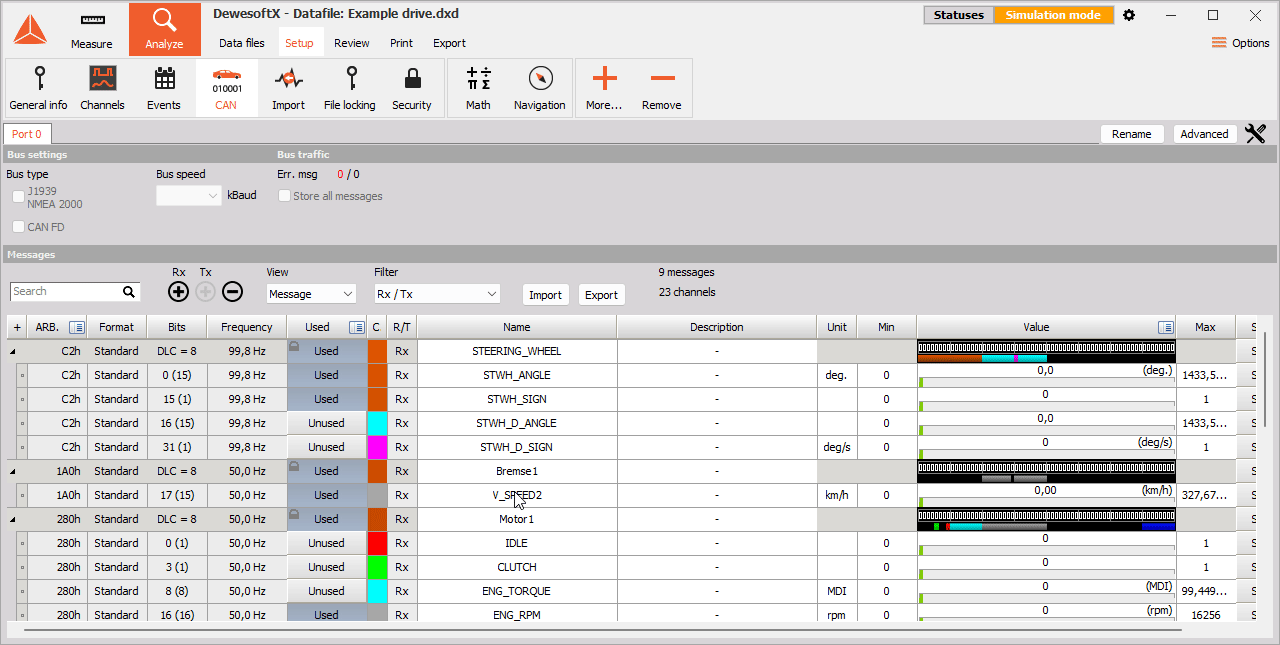Click the Rename button
This screenshot has height=645, width=1280.
[x=1132, y=134]
